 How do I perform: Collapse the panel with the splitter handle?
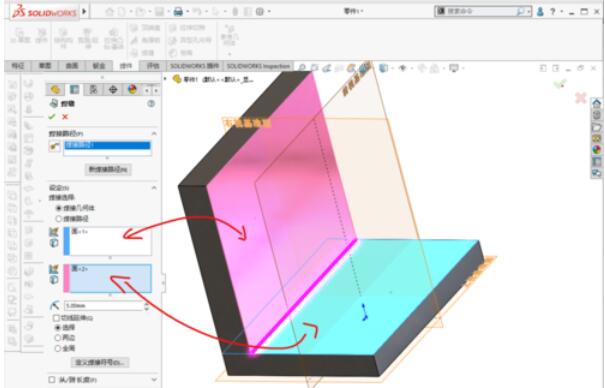(x=163, y=283)
